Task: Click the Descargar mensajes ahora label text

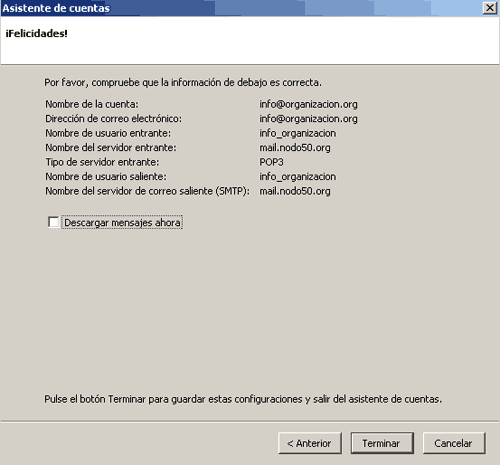Action: (x=122, y=223)
